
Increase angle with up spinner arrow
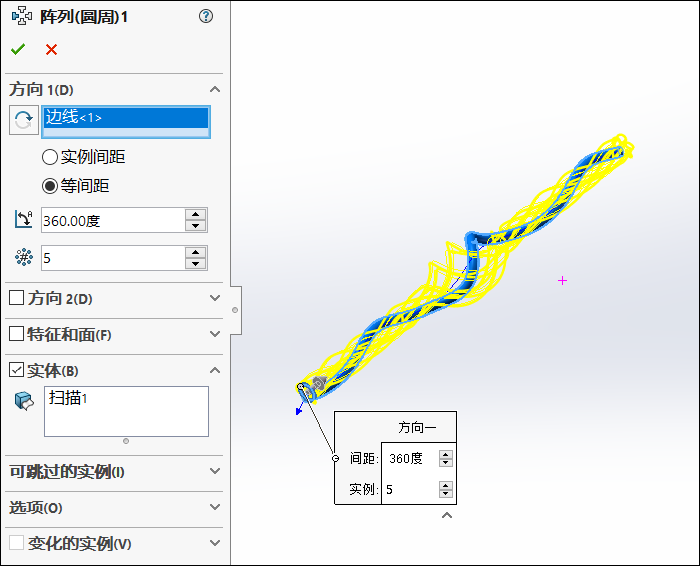tap(196, 214)
